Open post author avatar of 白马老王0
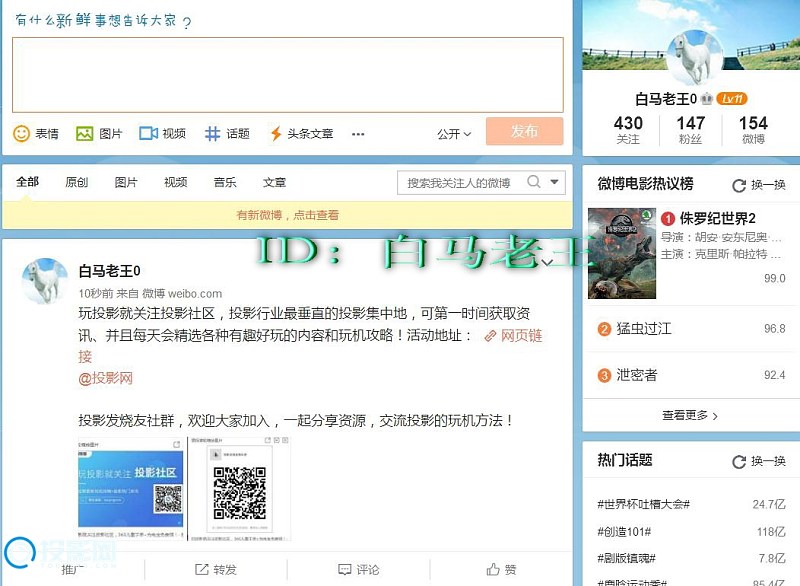 [44, 281]
